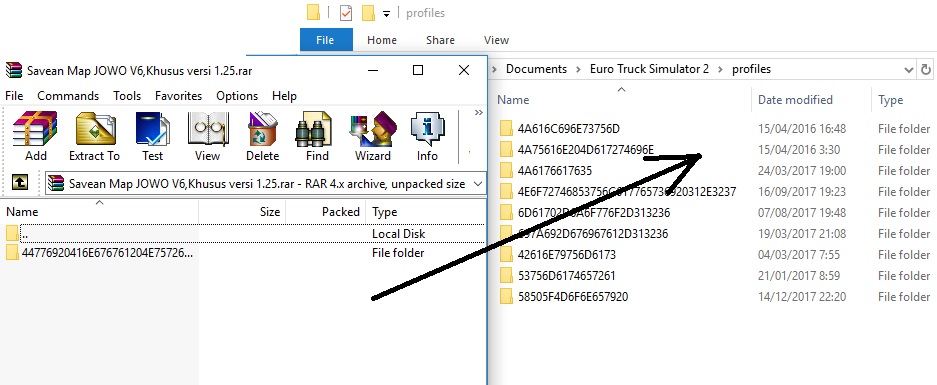Click the Add archive tool in WinRAR

click(35, 136)
